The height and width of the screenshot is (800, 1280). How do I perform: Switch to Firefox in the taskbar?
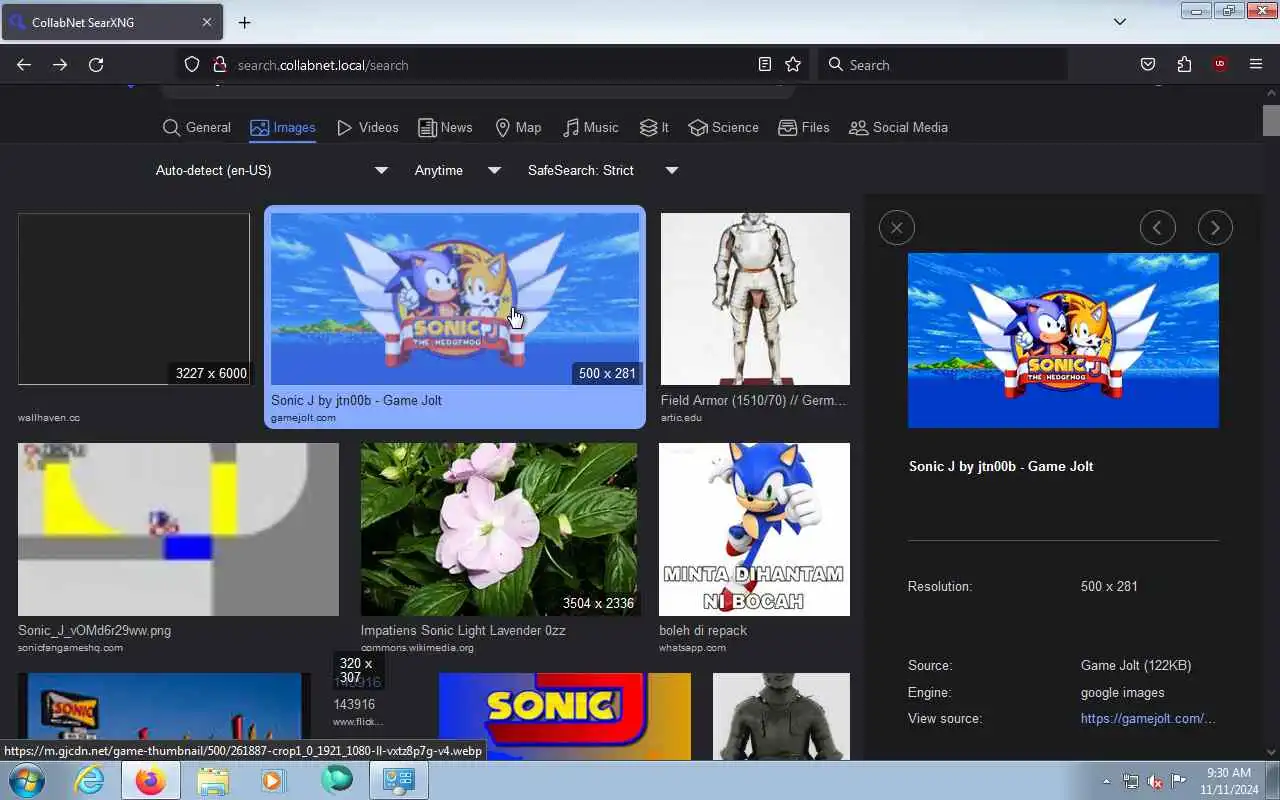click(151, 780)
